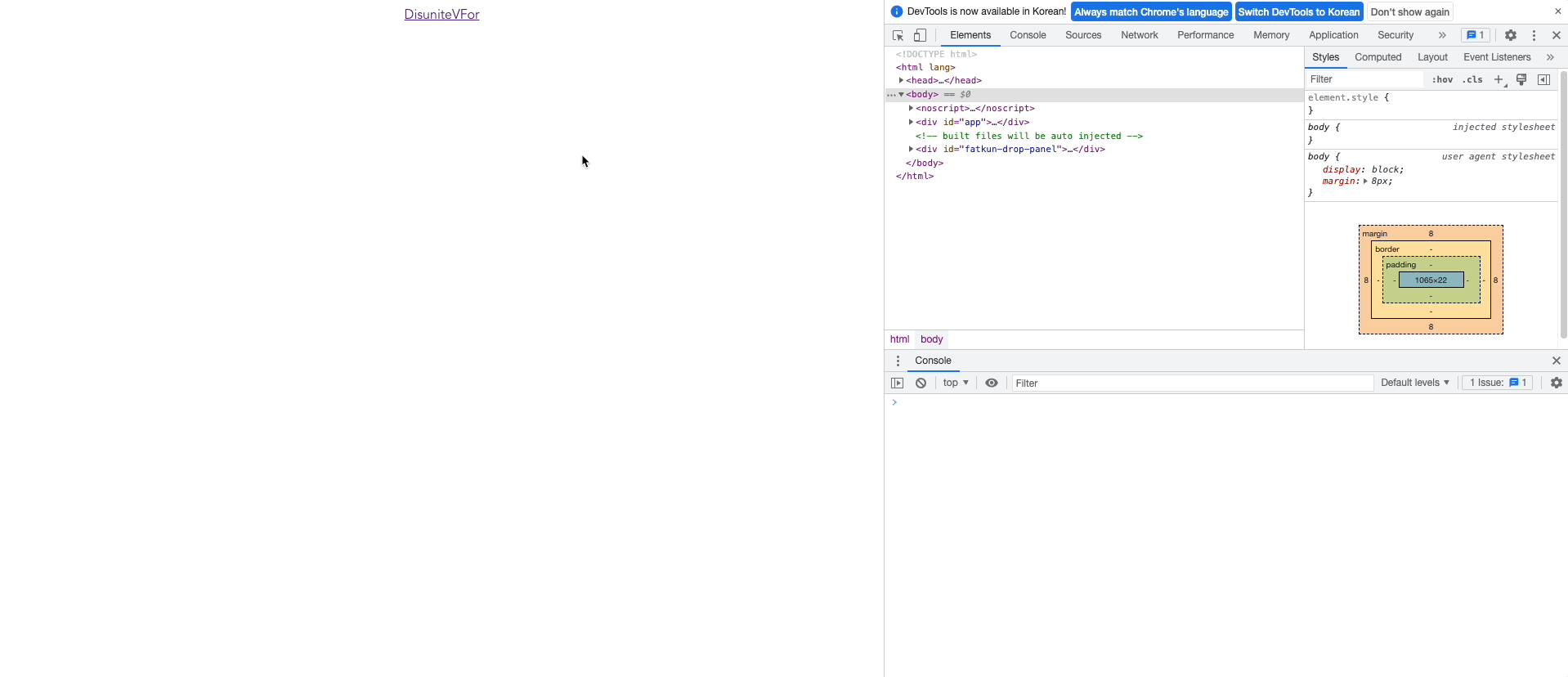Open DevTools settings gear icon

[x=1511, y=35]
